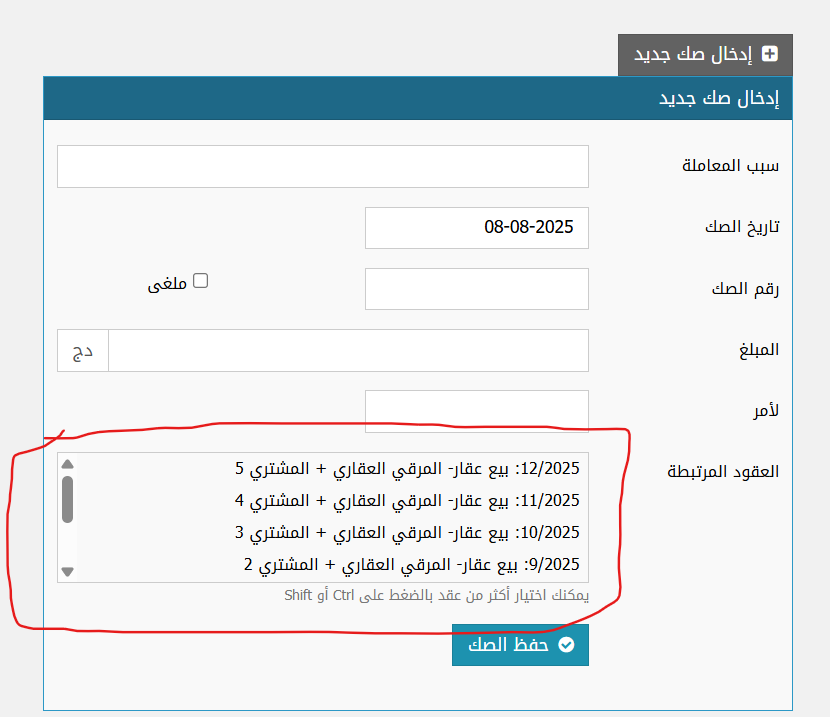This screenshot has height=717, width=830.
Task: Open the إدخال صك جديد tab
Action: coord(705,55)
